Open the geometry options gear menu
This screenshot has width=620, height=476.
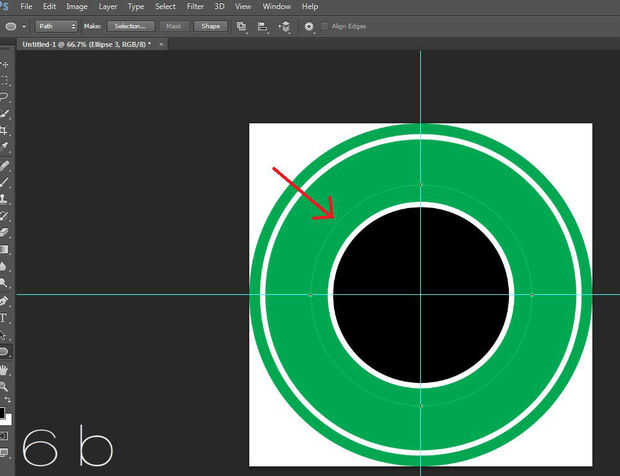tap(309, 26)
